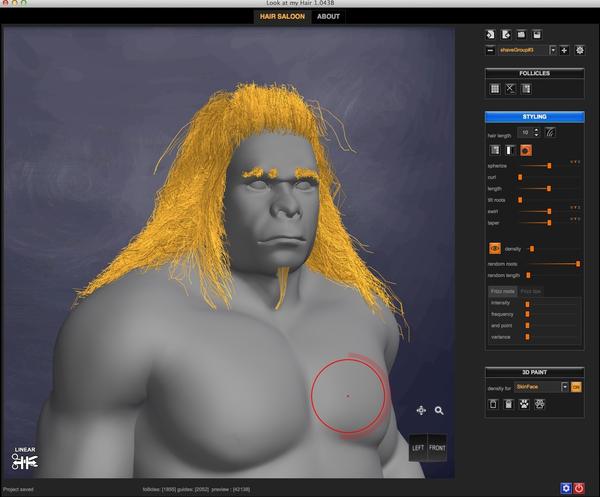Click the length slider handle

tap(549, 189)
